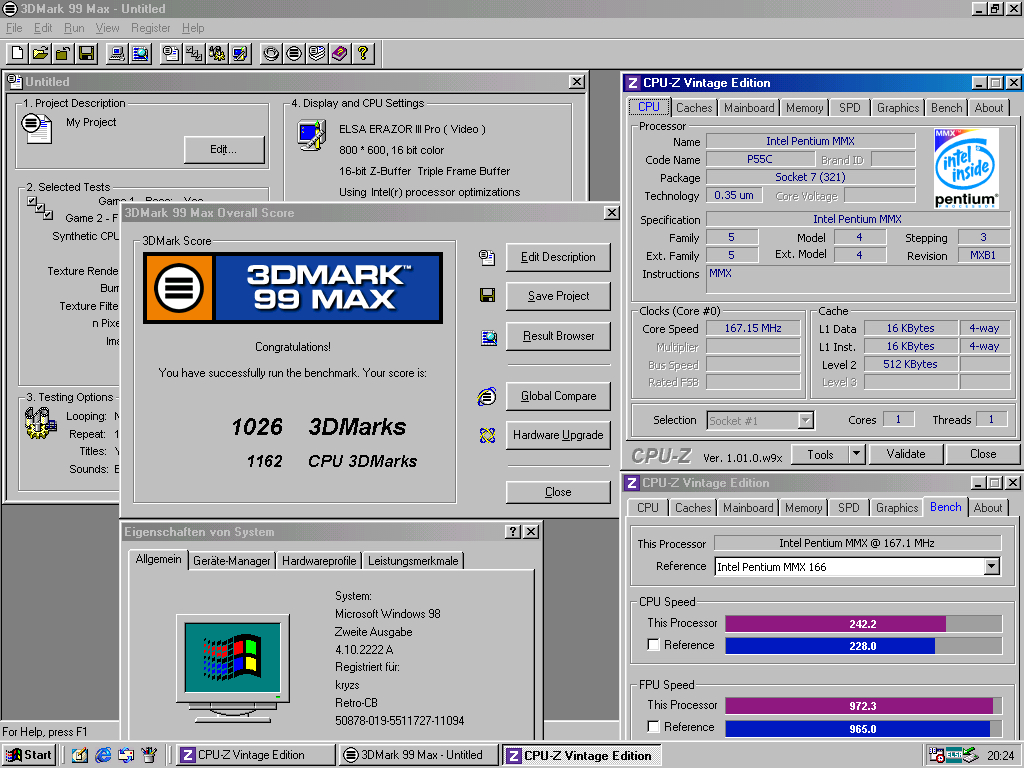The width and height of the screenshot is (1024, 768).
Task: Click the Outlook Express quick launch icon
Action: (126, 755)
